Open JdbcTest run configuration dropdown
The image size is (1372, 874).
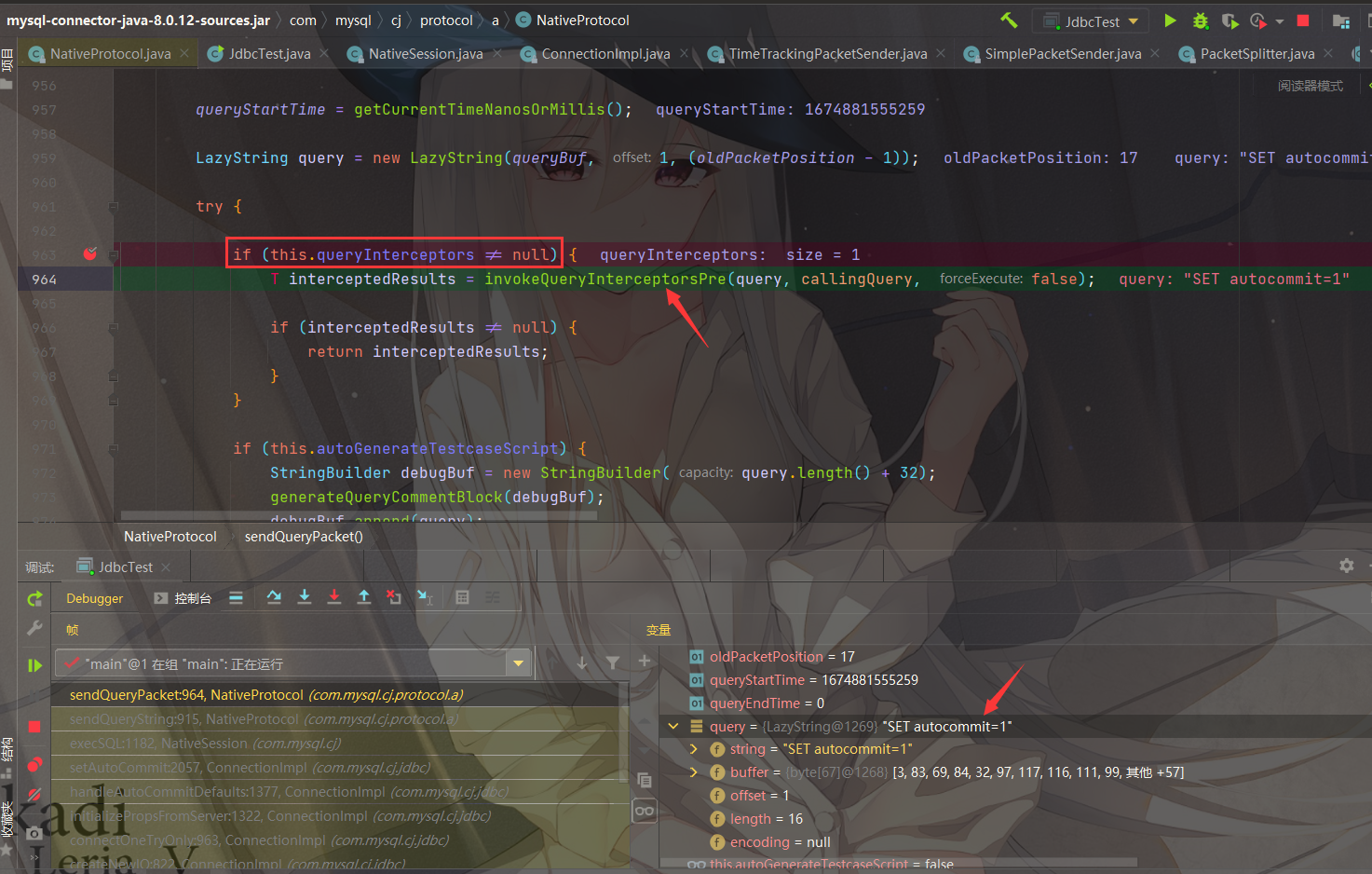1092,20
